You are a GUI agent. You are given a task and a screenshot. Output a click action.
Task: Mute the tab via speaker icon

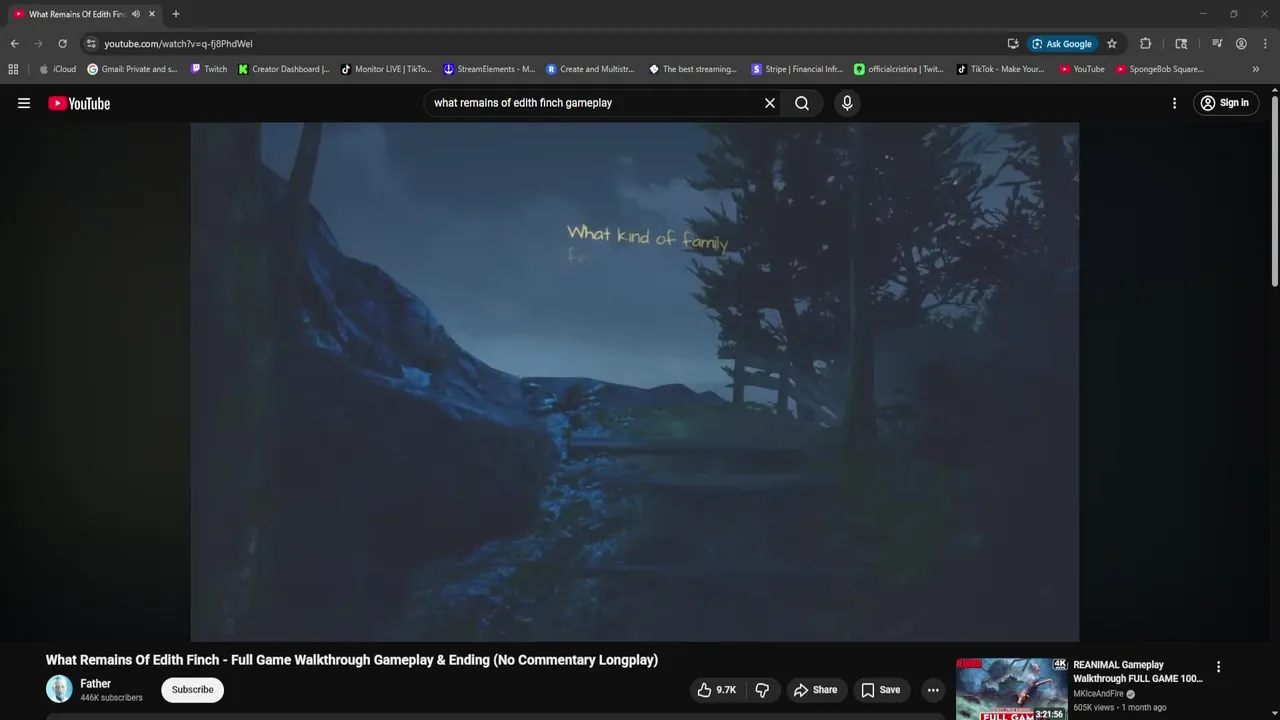coord(136,14)
